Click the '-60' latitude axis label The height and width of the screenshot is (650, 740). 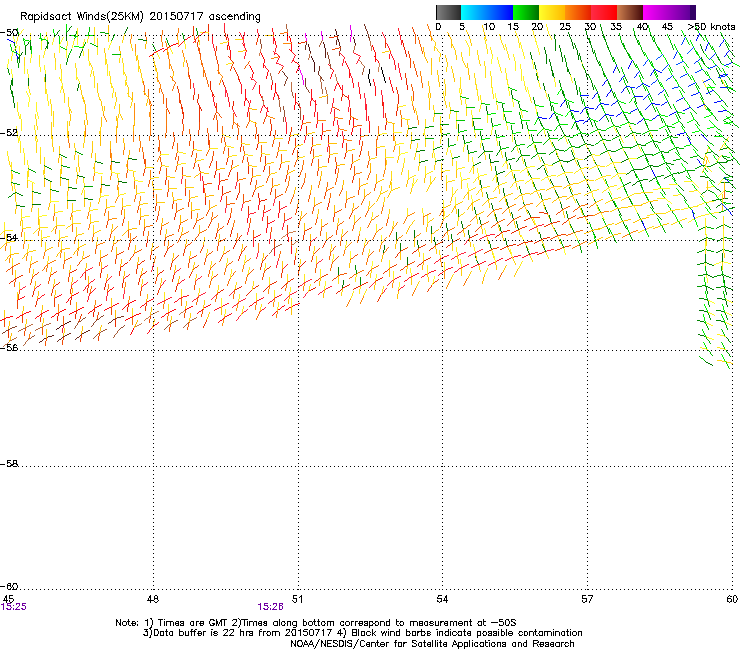click(x=9, y=586)
